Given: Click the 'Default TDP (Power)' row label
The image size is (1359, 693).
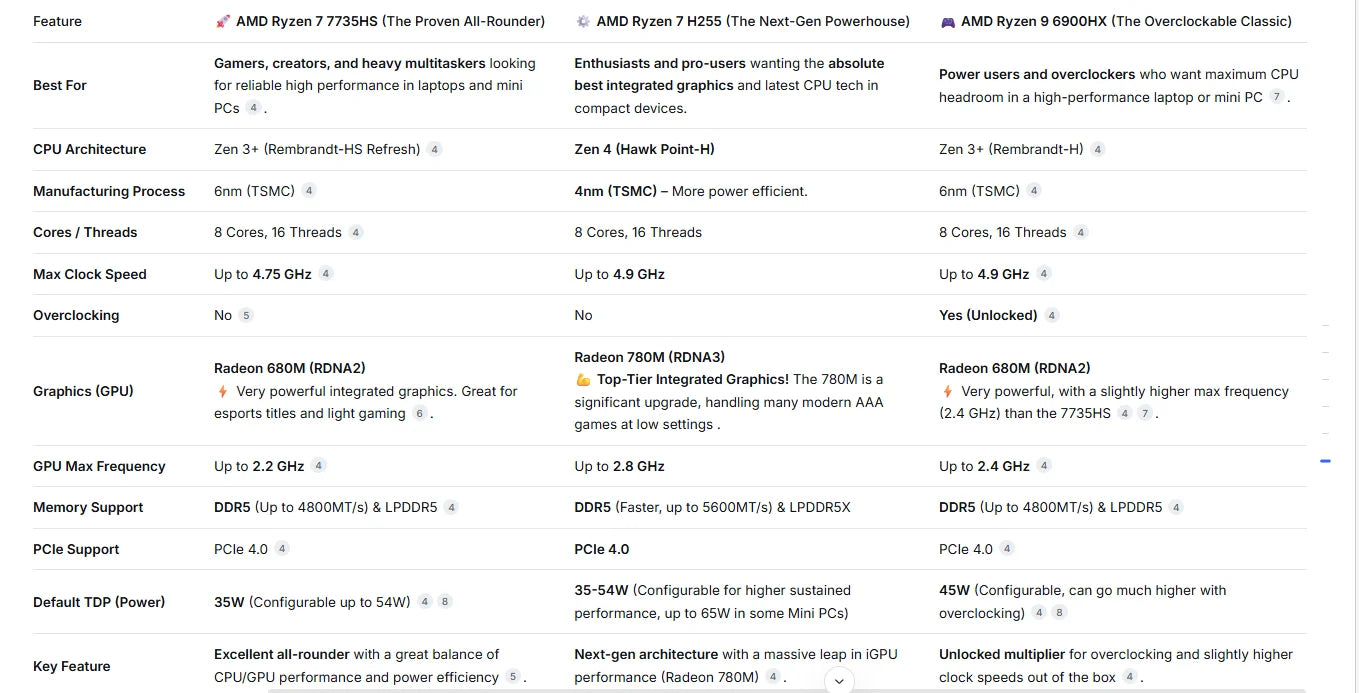Looking at the screenshot, I should pyautogui.click(x=99, y=602).
